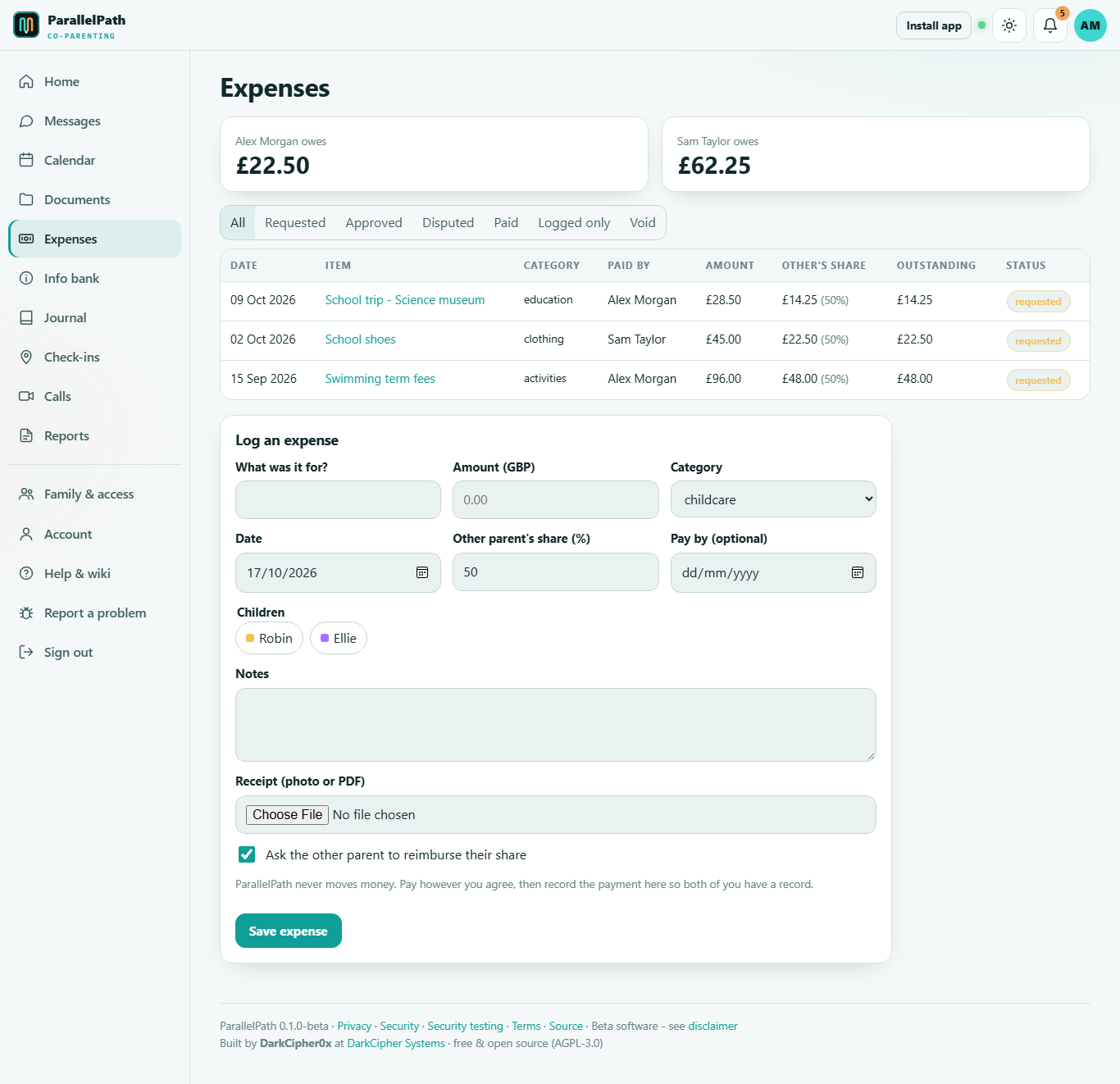This screenshot has height=1084, width=1120.
Task: Toggle the light/dark theme sun button
Action: click(1009, 25)
